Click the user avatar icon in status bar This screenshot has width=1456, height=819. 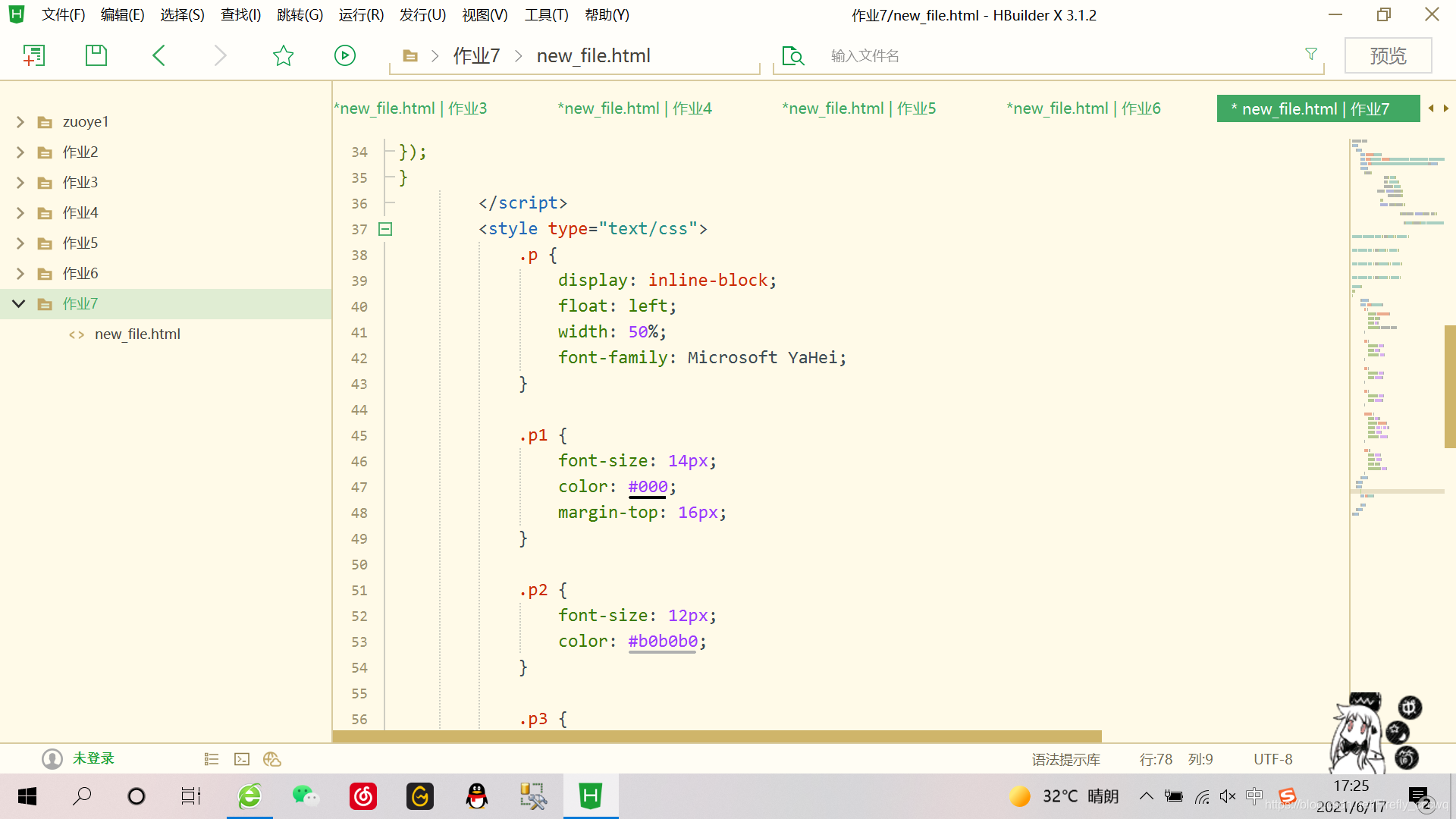pos(52,759)
